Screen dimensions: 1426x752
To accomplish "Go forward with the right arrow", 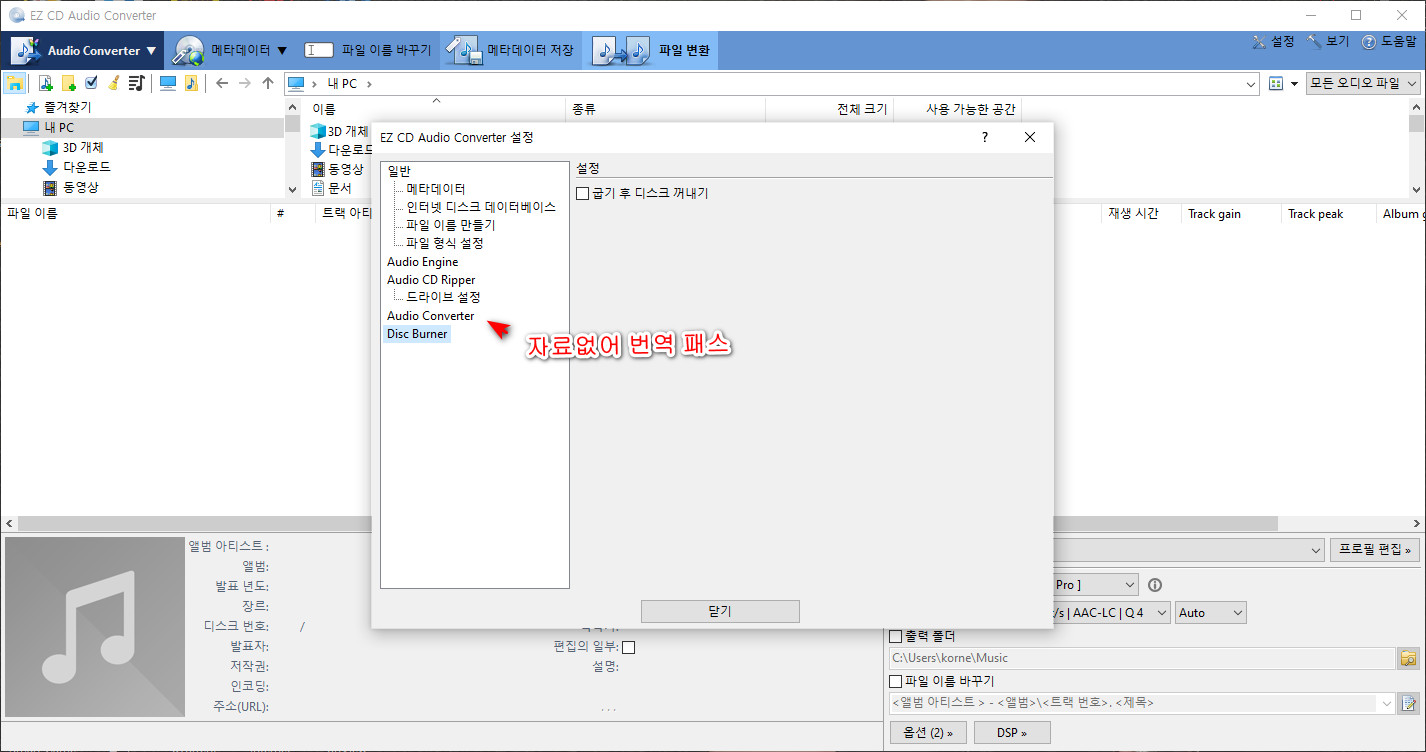I will (x=245, y=83).
